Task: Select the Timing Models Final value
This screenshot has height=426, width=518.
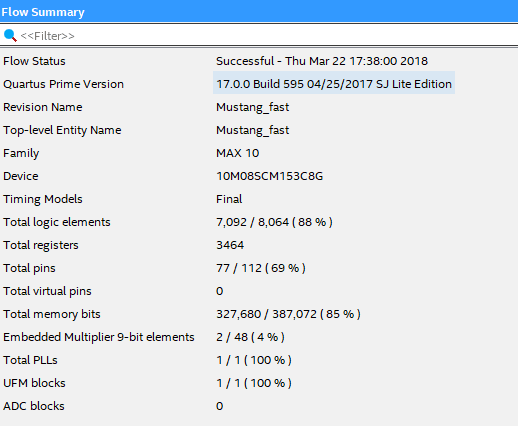Action: (x=229, y=199)
